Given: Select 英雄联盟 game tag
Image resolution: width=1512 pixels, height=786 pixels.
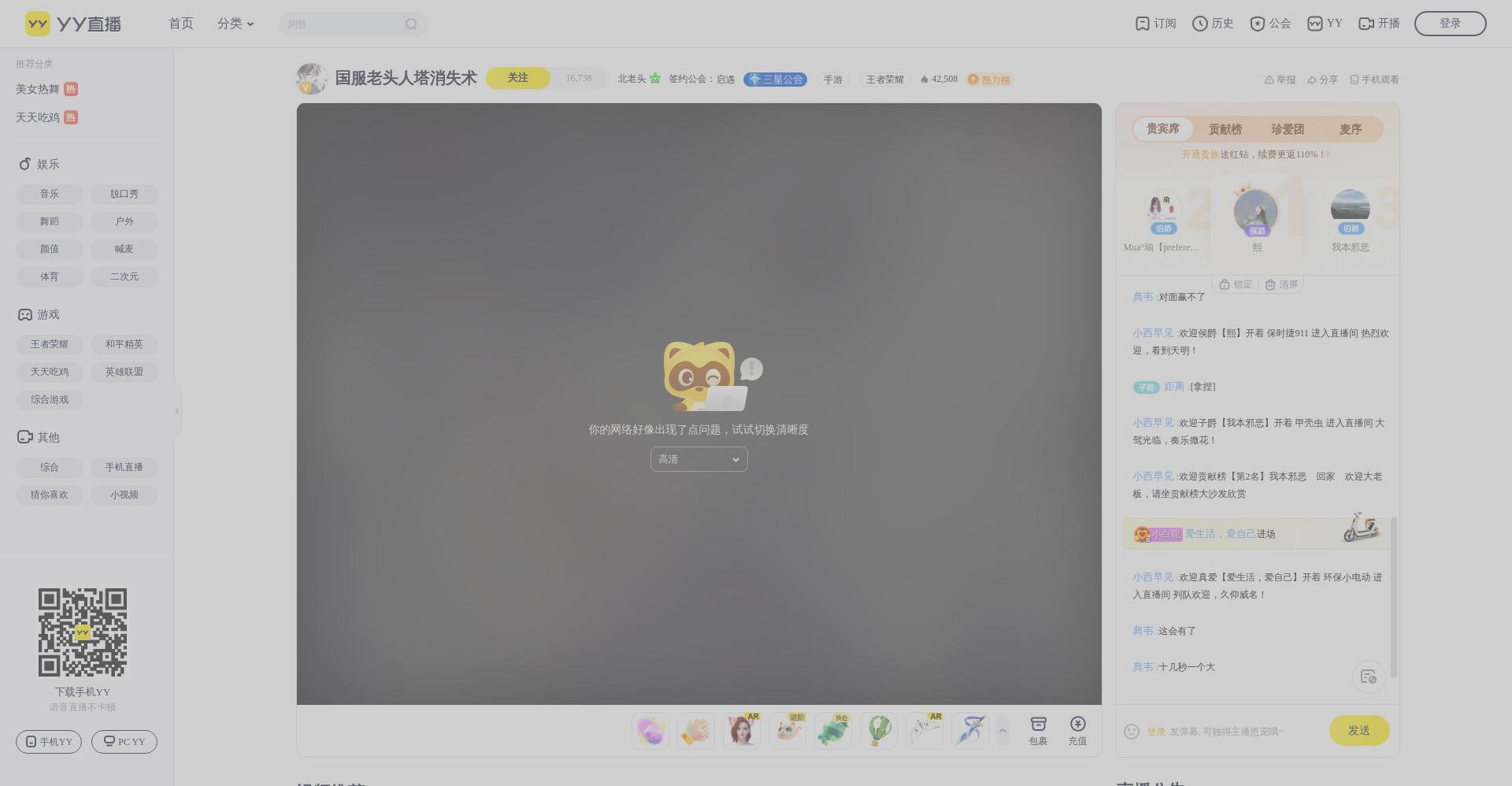Looking at the screenshot, I should click(x=124, y=372).
